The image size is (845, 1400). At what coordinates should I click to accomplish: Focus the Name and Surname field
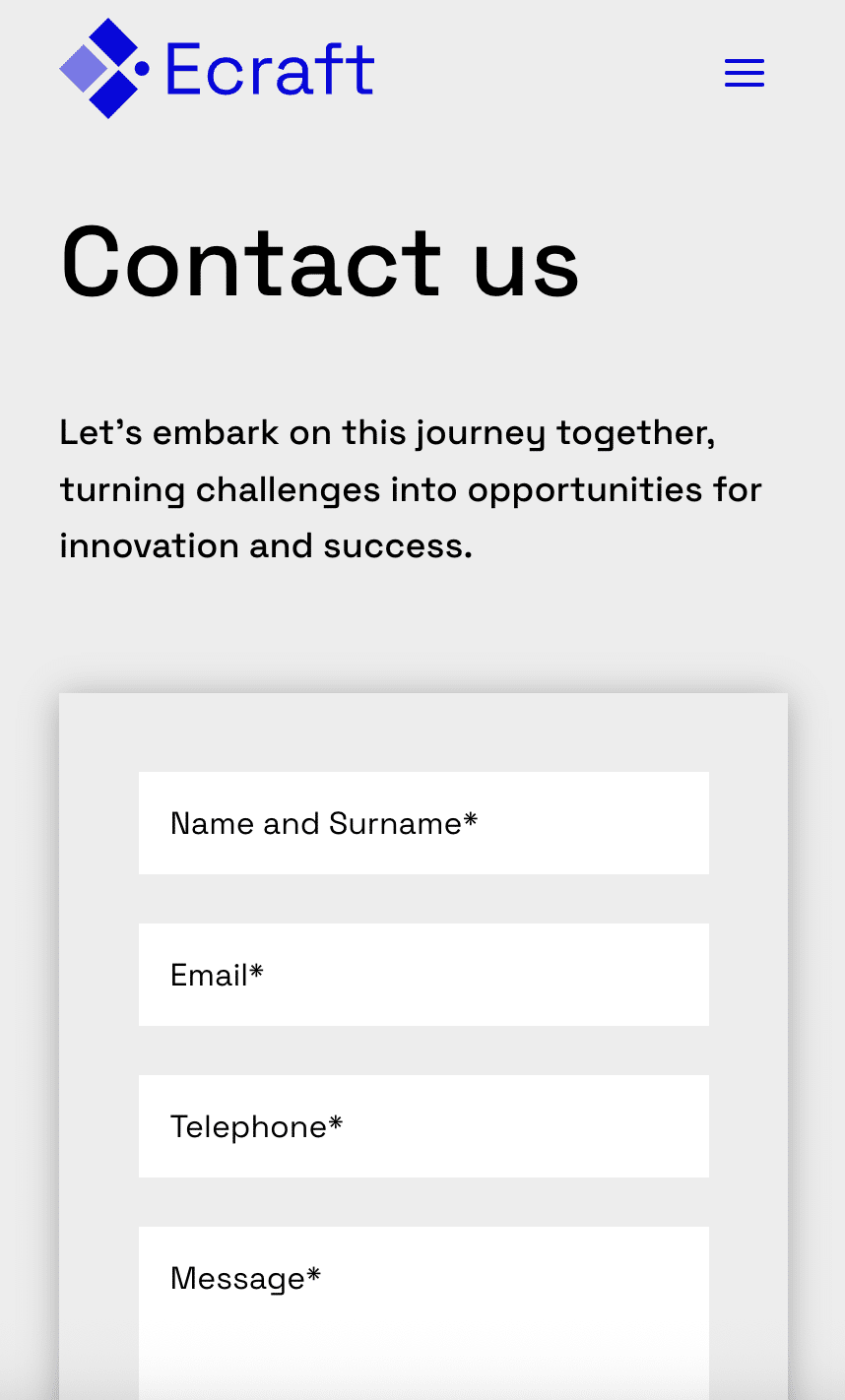[423, 823]
